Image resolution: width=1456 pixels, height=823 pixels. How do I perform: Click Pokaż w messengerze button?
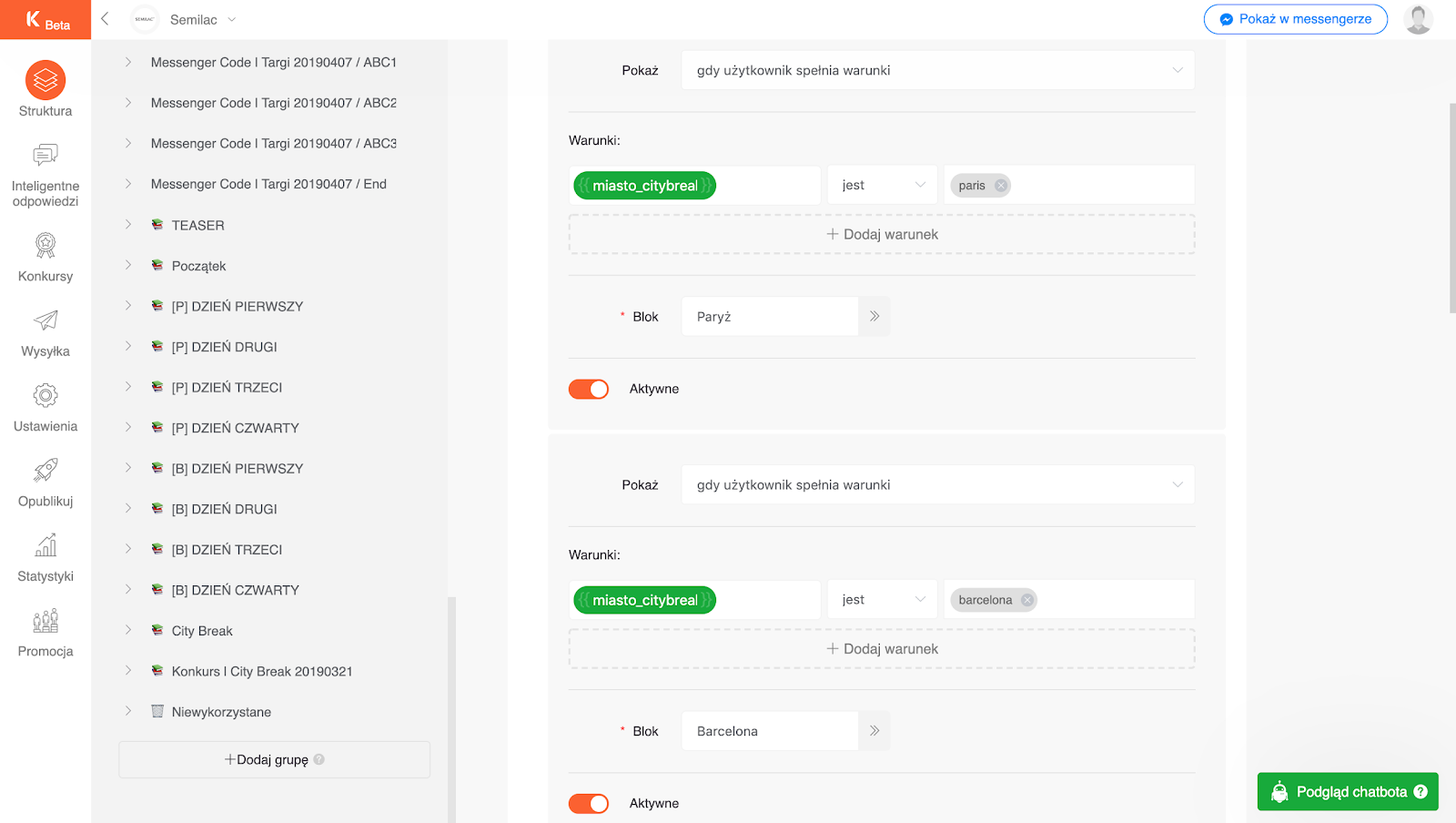point(1295,19)
